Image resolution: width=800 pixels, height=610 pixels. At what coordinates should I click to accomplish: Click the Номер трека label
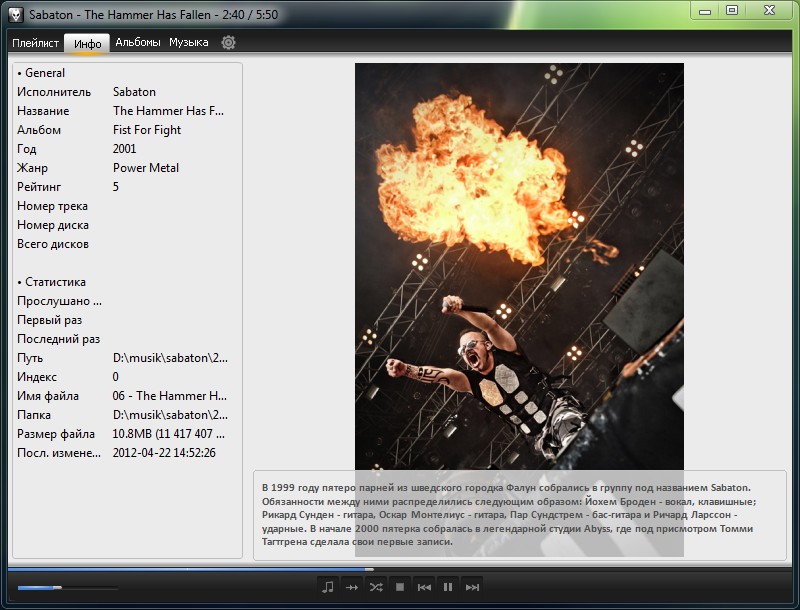(x=53, y=206)
